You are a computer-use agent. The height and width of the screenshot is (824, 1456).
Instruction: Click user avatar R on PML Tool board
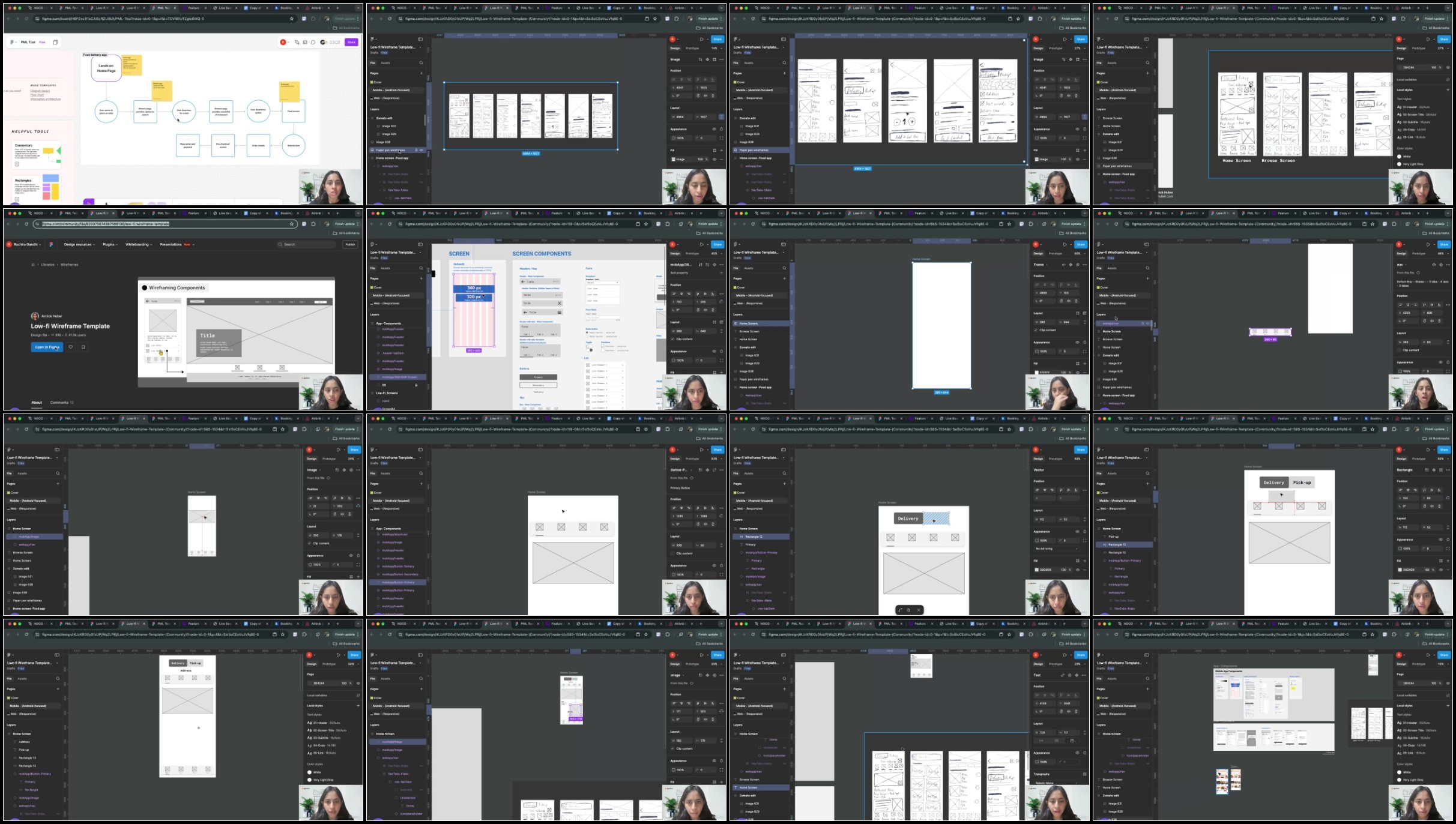coord(283,43)
